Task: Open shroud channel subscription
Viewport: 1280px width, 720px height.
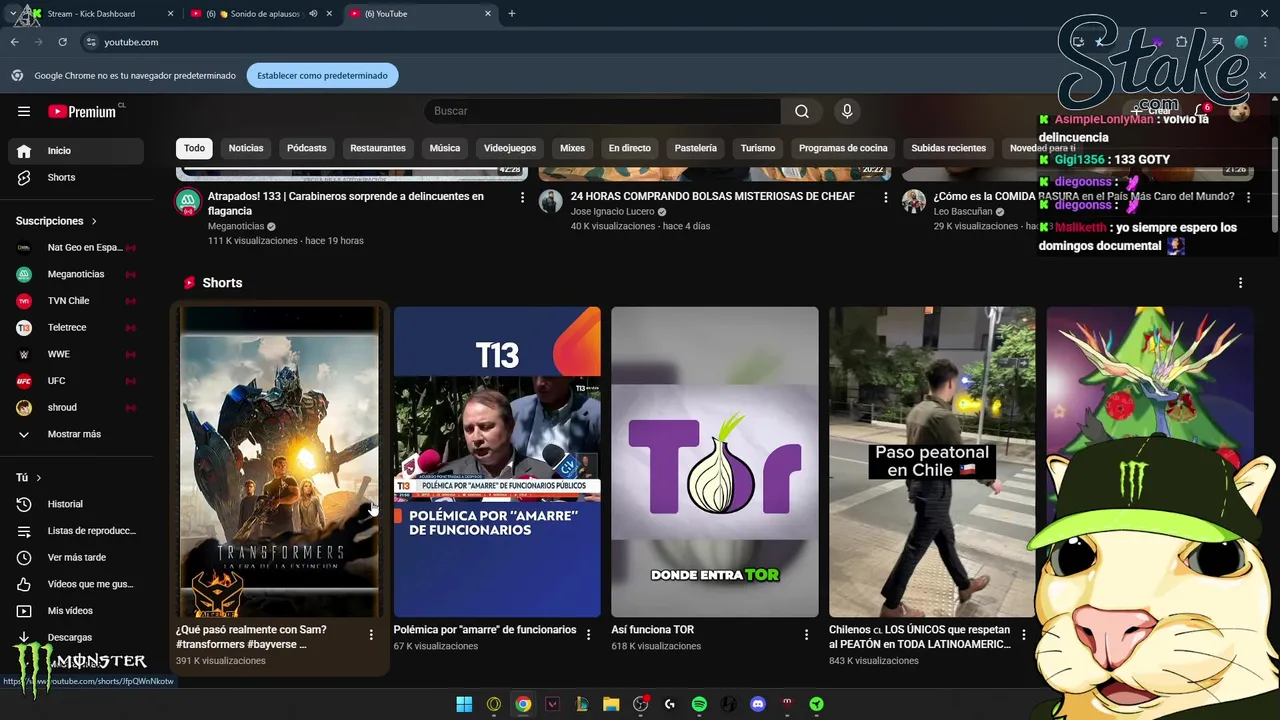Action: pyautogui.click(x=76, y=407)
